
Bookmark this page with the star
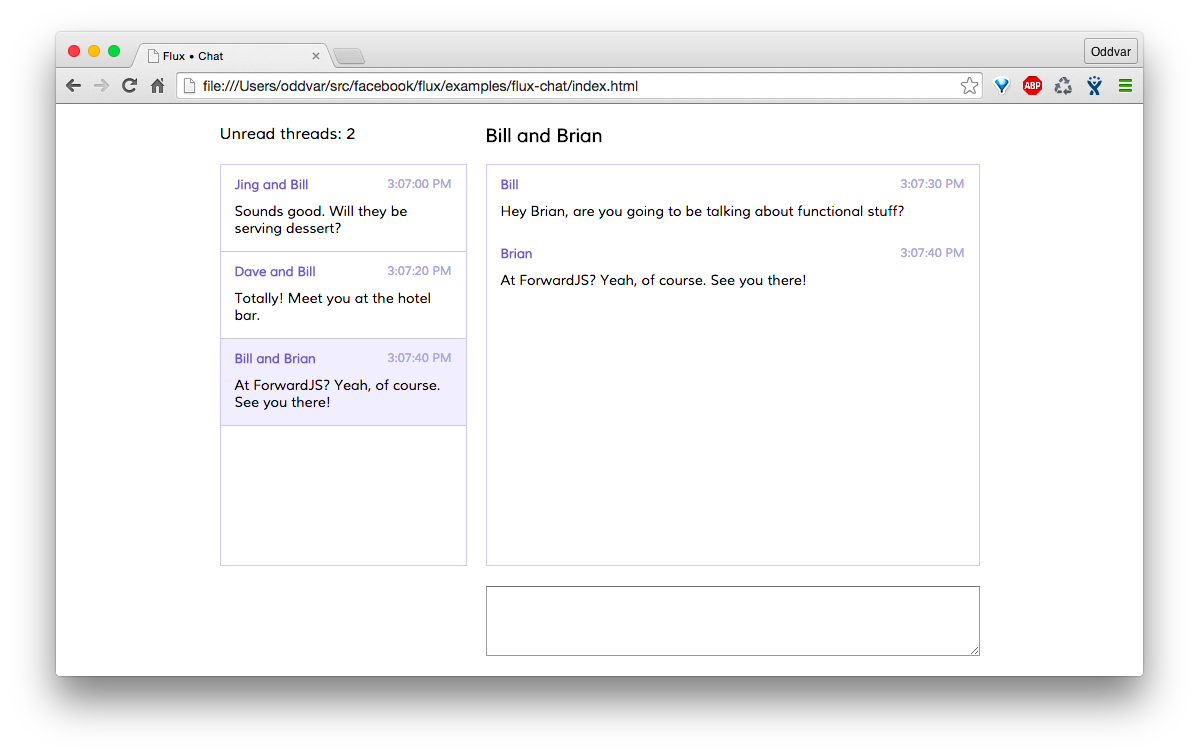(x=969, y=86)
